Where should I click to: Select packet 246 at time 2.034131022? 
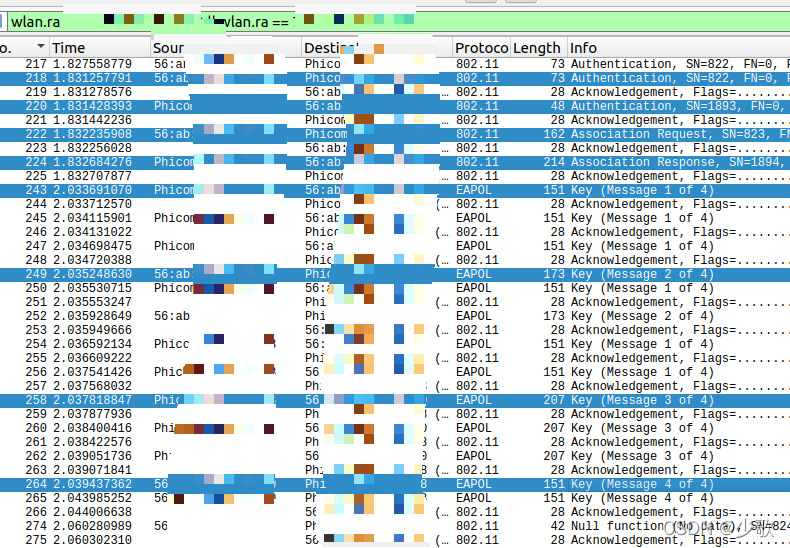click(x=395, y=232)
